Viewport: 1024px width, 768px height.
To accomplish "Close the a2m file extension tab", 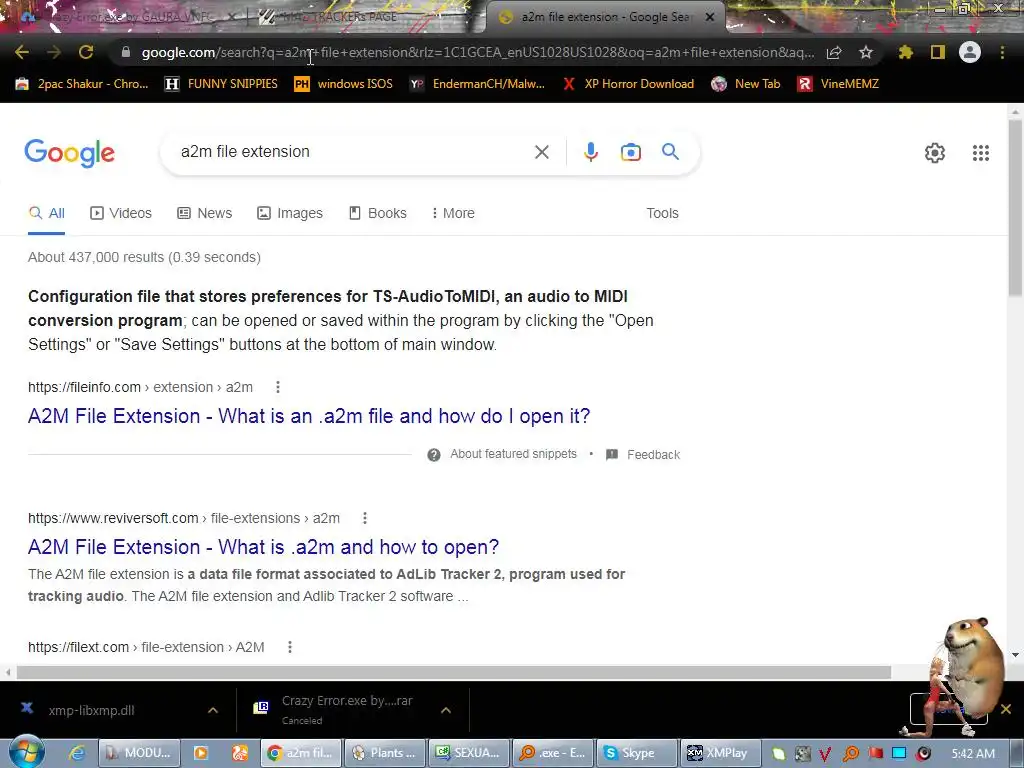I will click(x=710, y=17).
